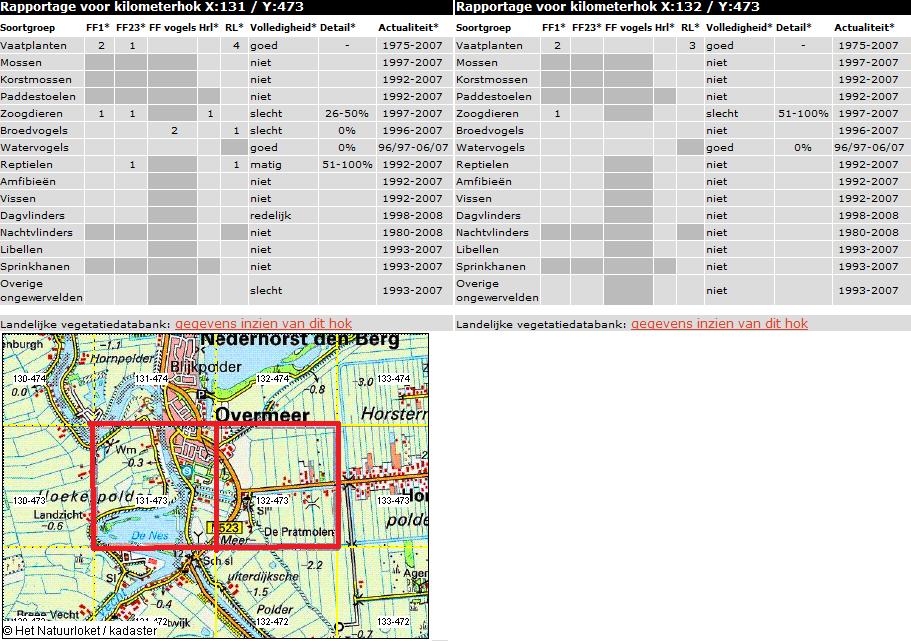The height and width of the screenshot is (641, 911).
Task: Click 'redelijk' completeness for Dagvlinders, X:131
Action: point(270,215)
